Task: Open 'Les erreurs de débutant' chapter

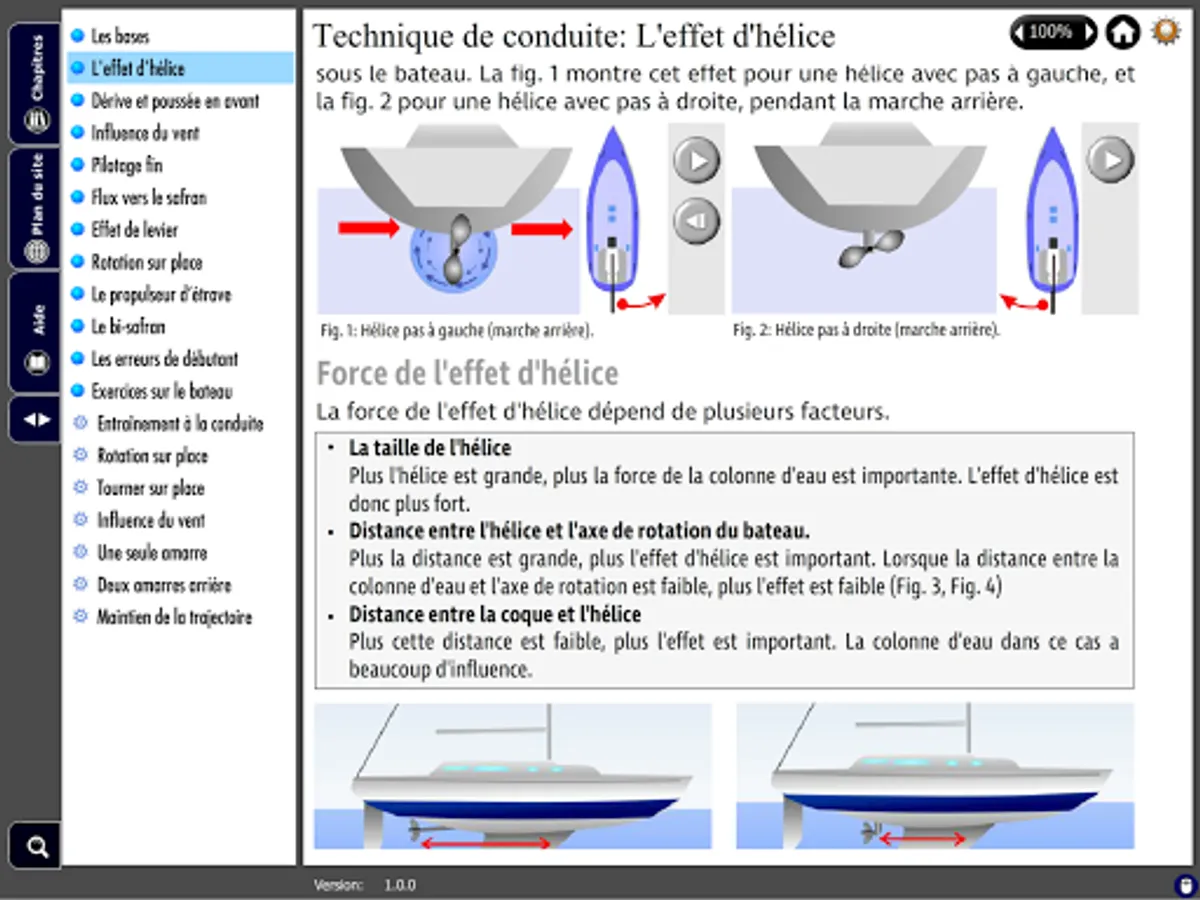Action: point(164,358)
